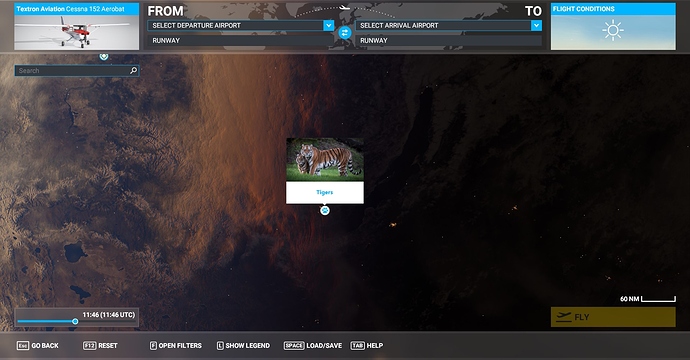The height and width of the screenshot is (360, 690).
Task: Click the tiger paw map marker
Action: coord(325,210)
